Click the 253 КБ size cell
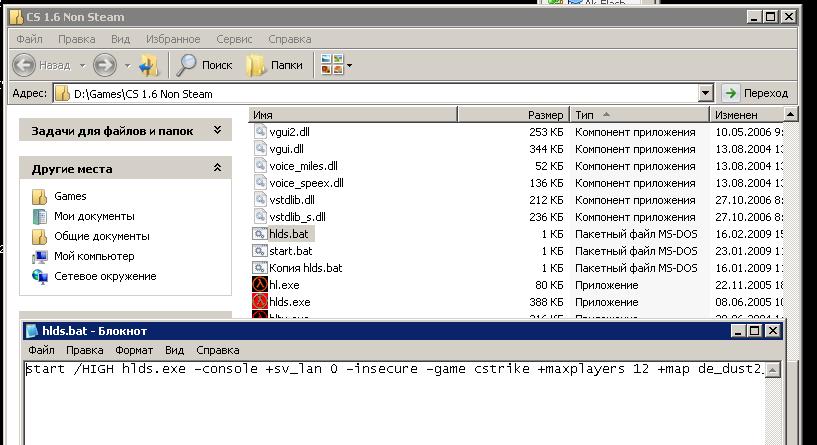The image size is (817, 445). point(546,132)
